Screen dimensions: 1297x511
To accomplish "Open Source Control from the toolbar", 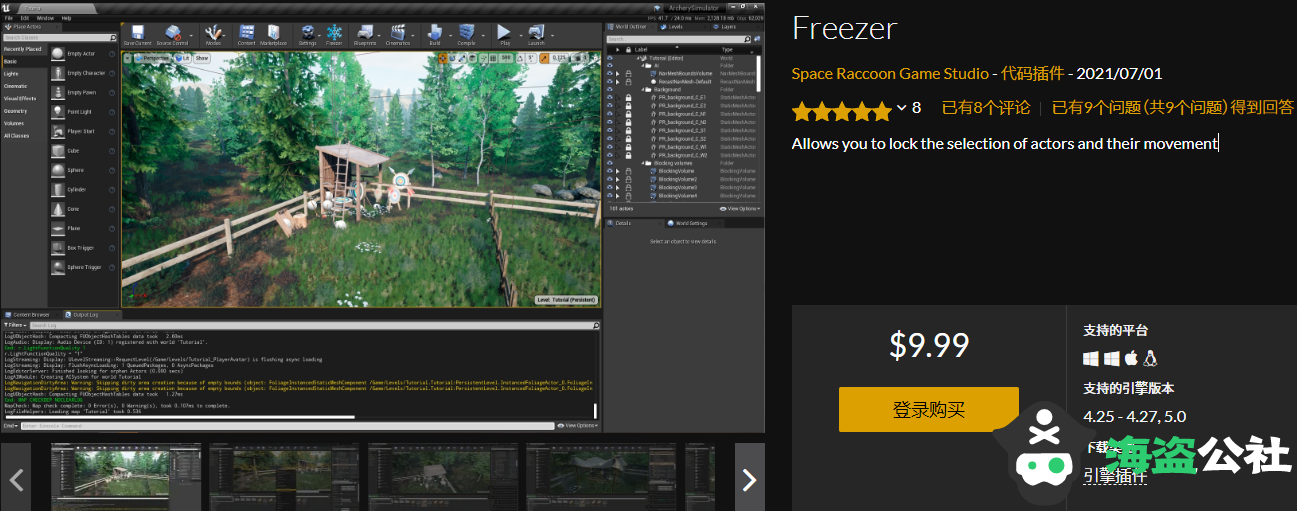I will coord(172,34).
